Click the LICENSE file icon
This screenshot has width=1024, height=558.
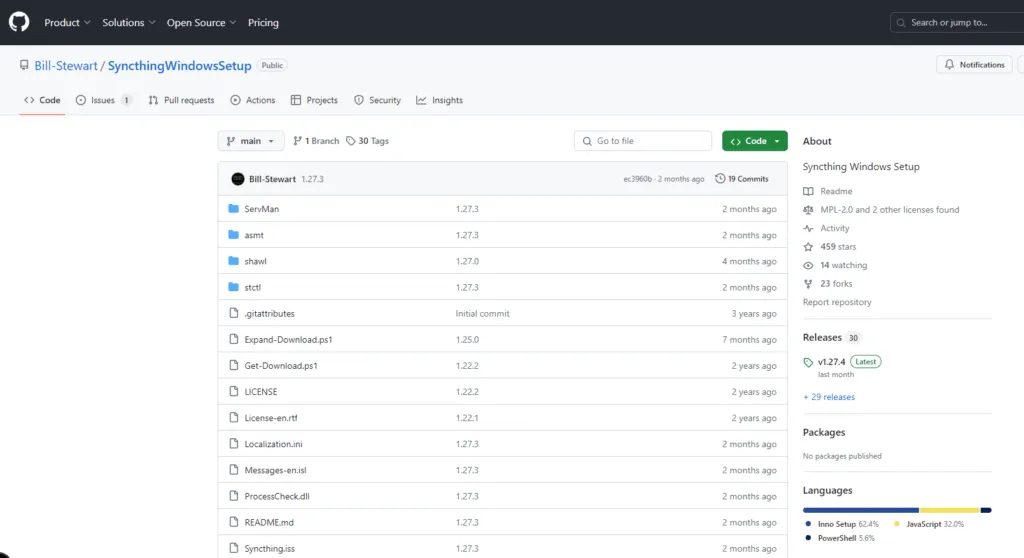pos(234,391)
